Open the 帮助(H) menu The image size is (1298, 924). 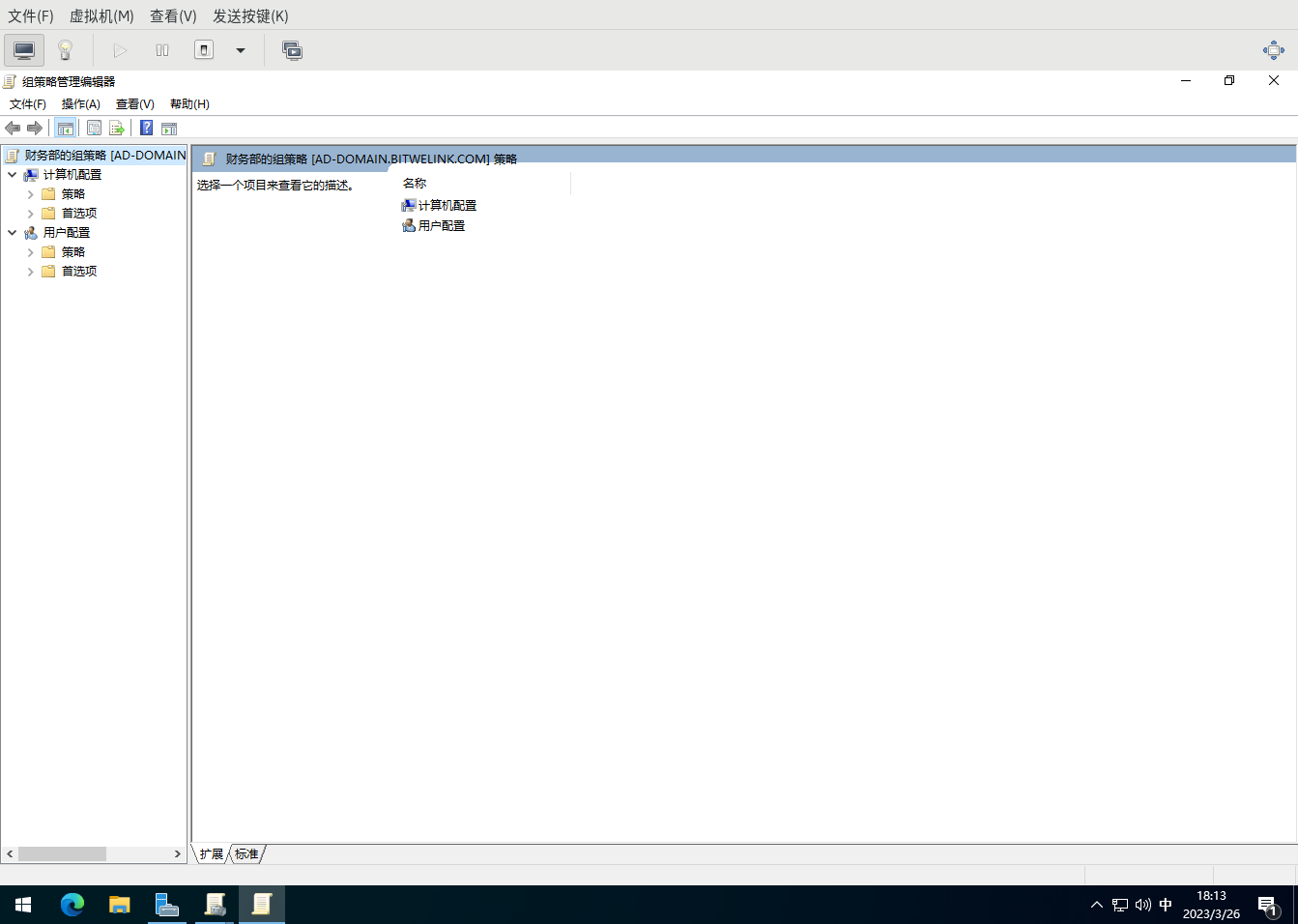click(x=189, y=104)
